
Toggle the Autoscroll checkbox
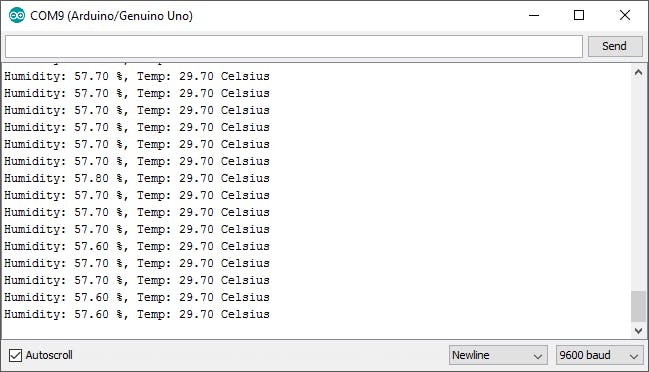pos(15,355)
